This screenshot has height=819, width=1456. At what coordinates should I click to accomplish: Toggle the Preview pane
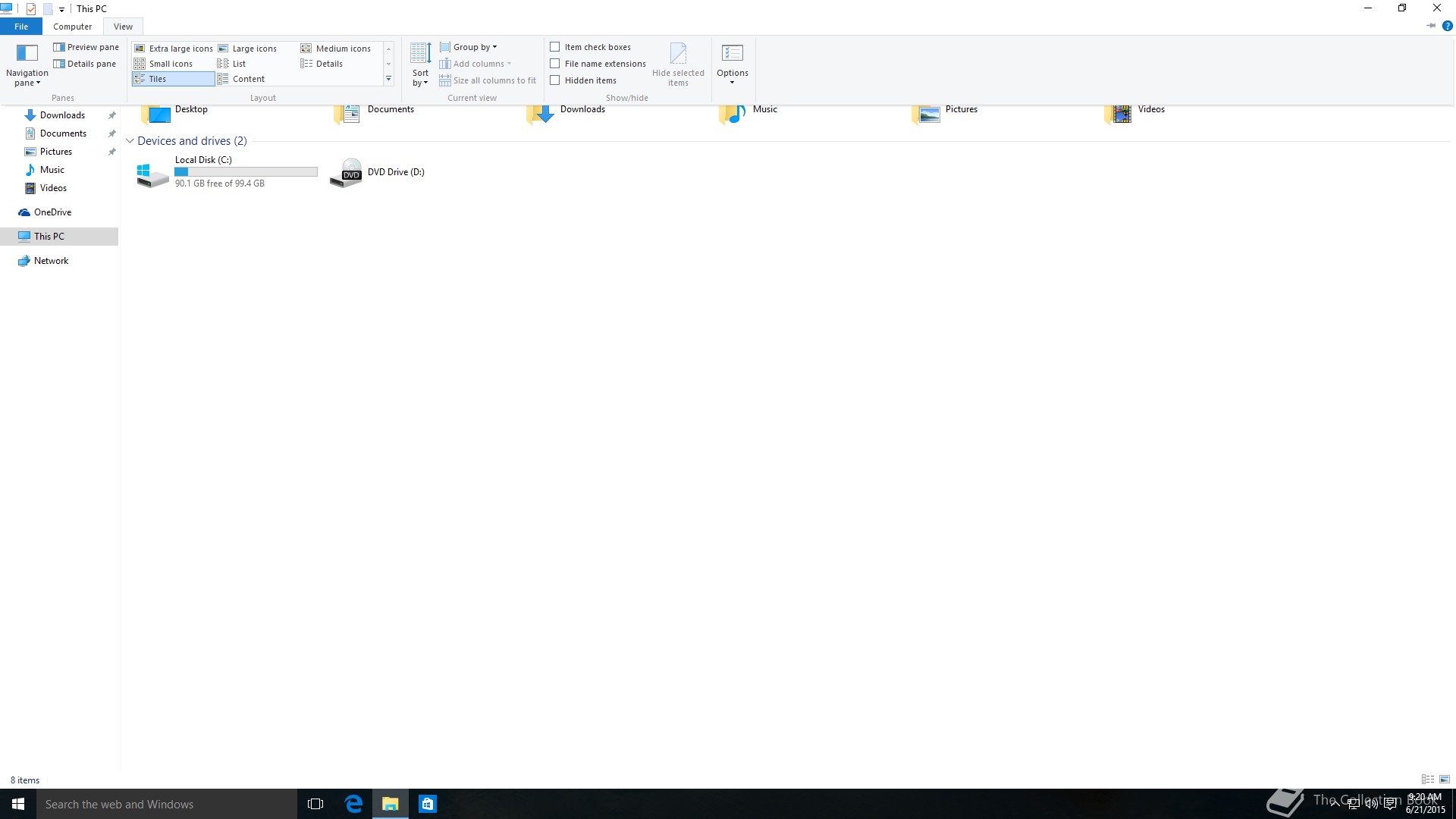(86, 47)
